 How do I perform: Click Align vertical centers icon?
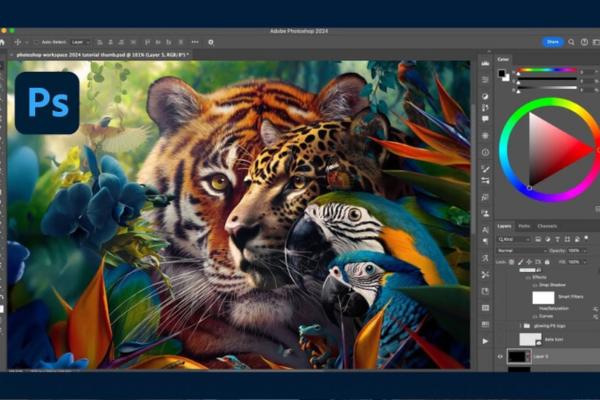[x=158, y=42]
